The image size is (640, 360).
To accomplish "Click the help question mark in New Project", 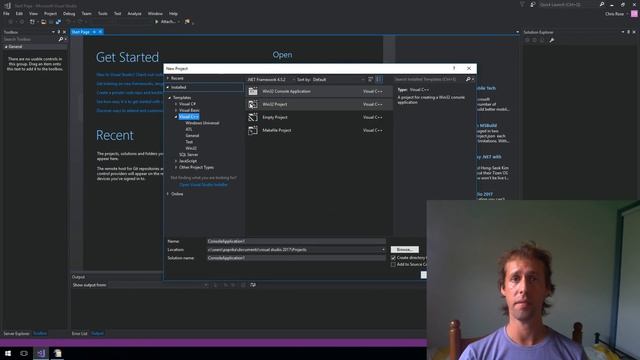I will coord(454,68).
